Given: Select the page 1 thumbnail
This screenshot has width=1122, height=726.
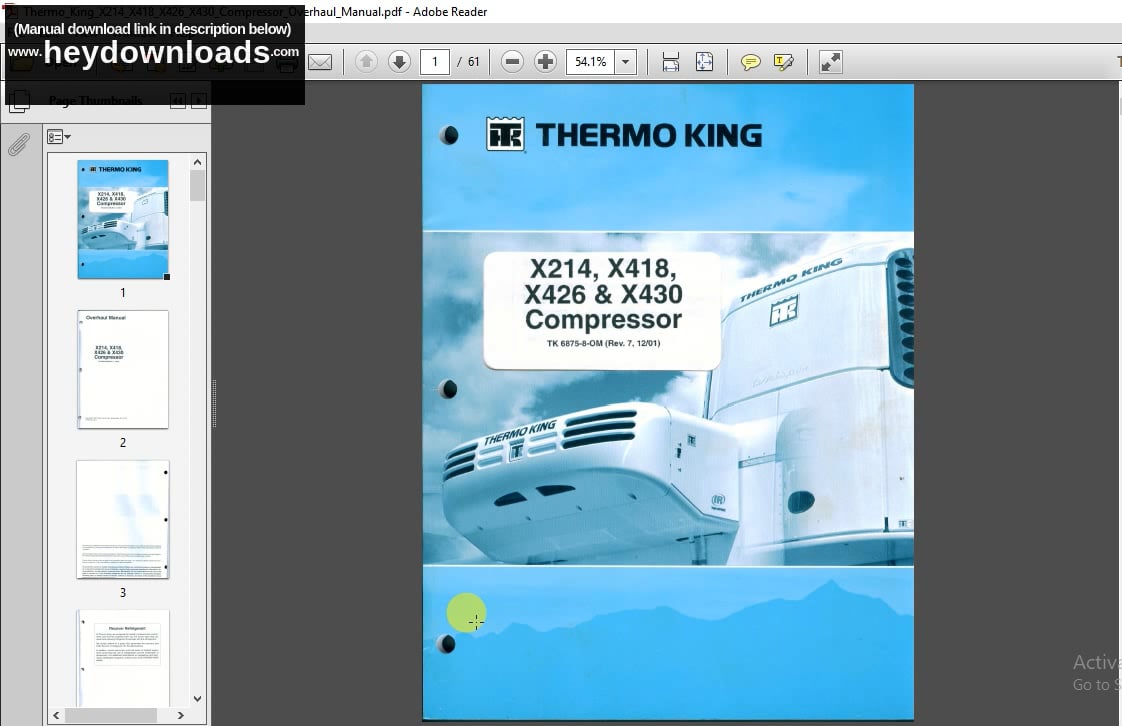Looking at the screenshot, I should click(x=123, y=219).
